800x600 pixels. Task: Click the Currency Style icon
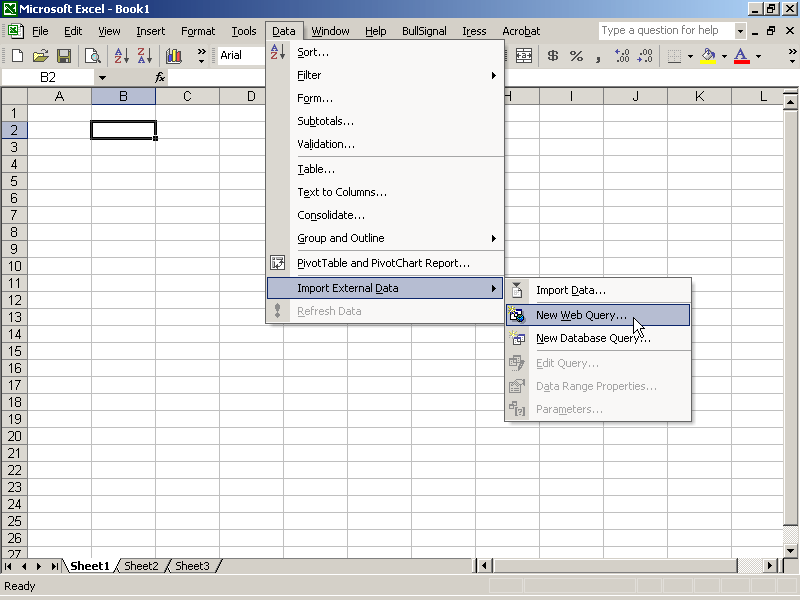point(551,56)
